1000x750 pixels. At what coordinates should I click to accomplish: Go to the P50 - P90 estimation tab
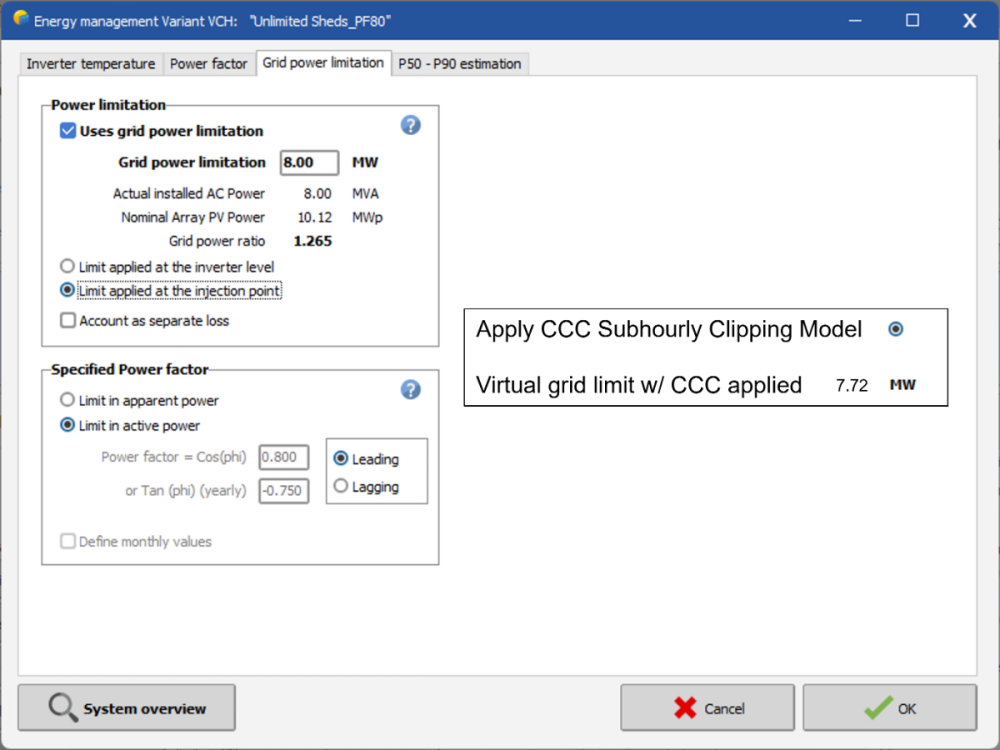459,64
